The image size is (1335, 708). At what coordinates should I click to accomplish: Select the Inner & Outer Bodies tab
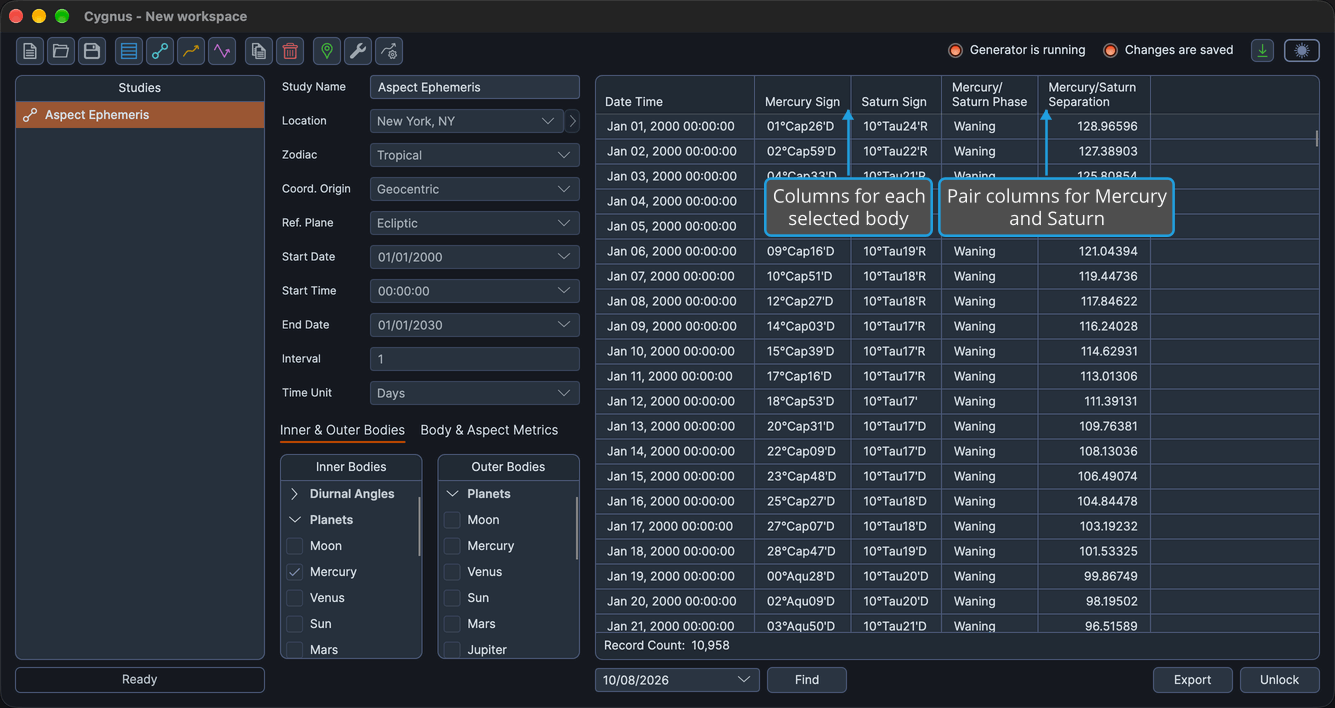click(x=342, y=430)
